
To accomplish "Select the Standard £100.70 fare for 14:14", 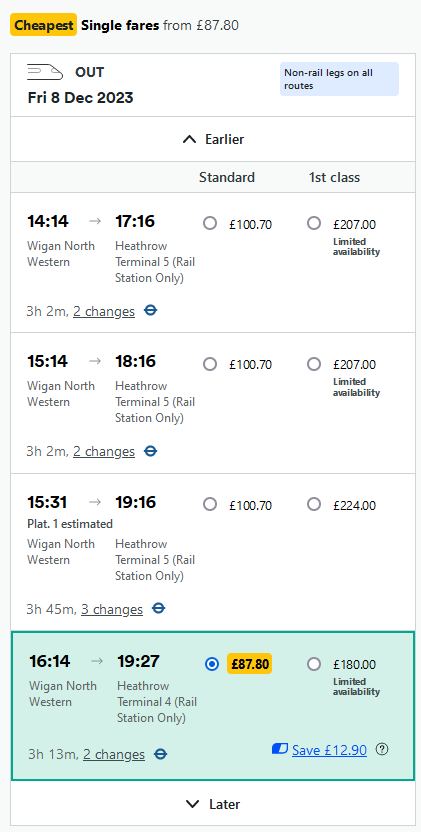I will pyautogui.click(x=210, y=223).
